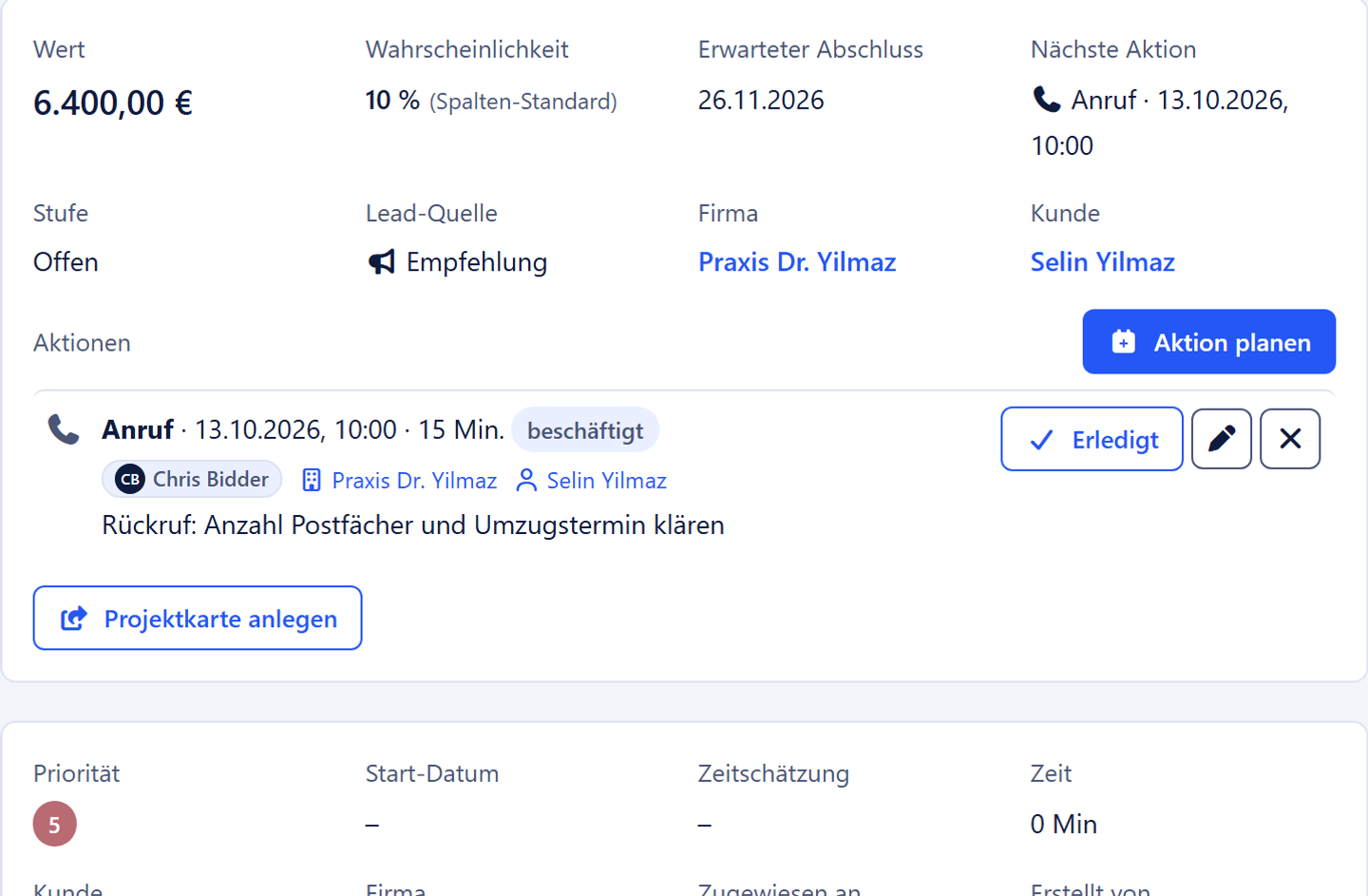Click the phone icon beside the Anruf action title
The image size is (1368, 896).
64,429
